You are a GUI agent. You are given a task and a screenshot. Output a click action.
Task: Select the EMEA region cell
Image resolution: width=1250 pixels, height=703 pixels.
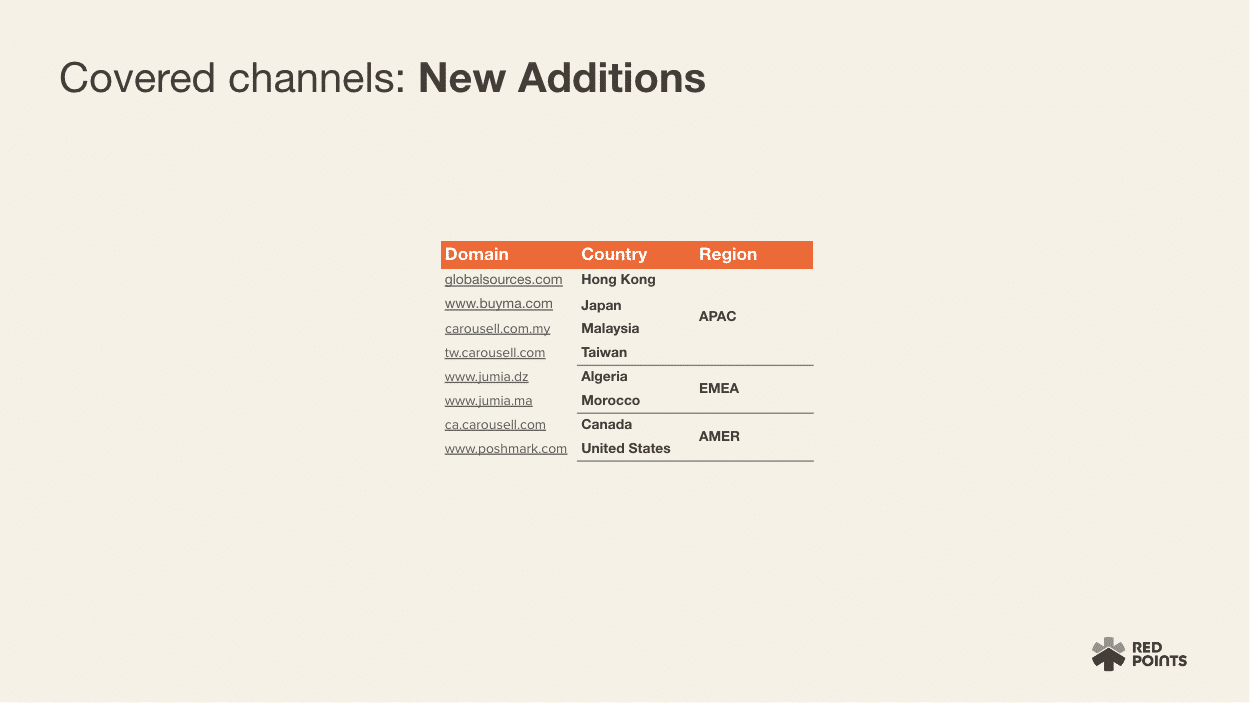(719, 389)
